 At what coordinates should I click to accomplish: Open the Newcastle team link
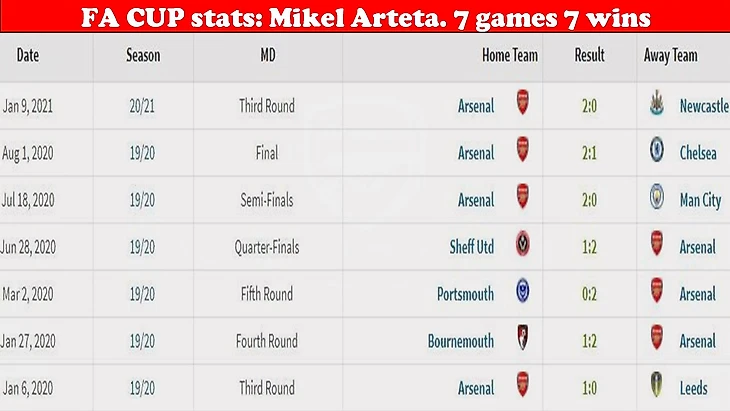coord(704,106)
